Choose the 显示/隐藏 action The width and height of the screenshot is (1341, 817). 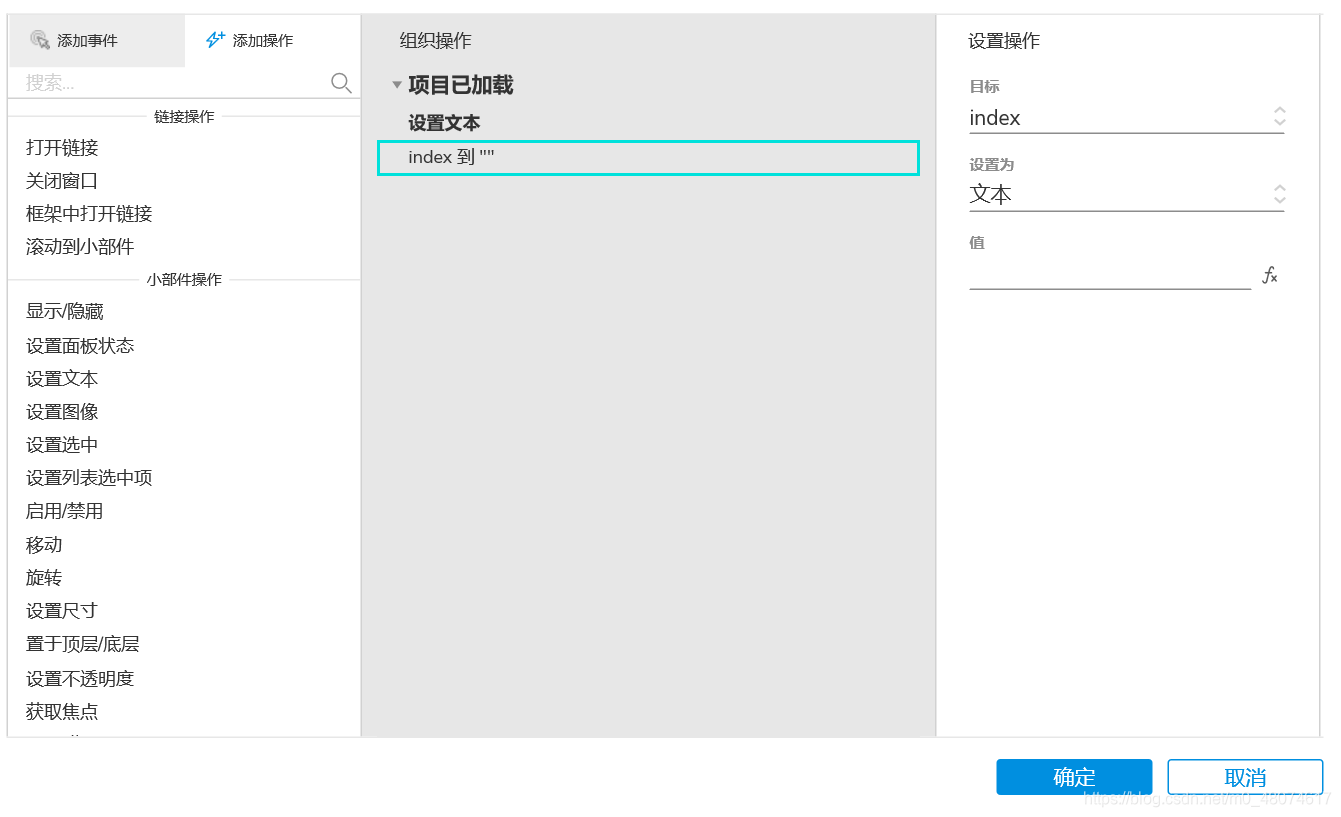coord(65,312)
